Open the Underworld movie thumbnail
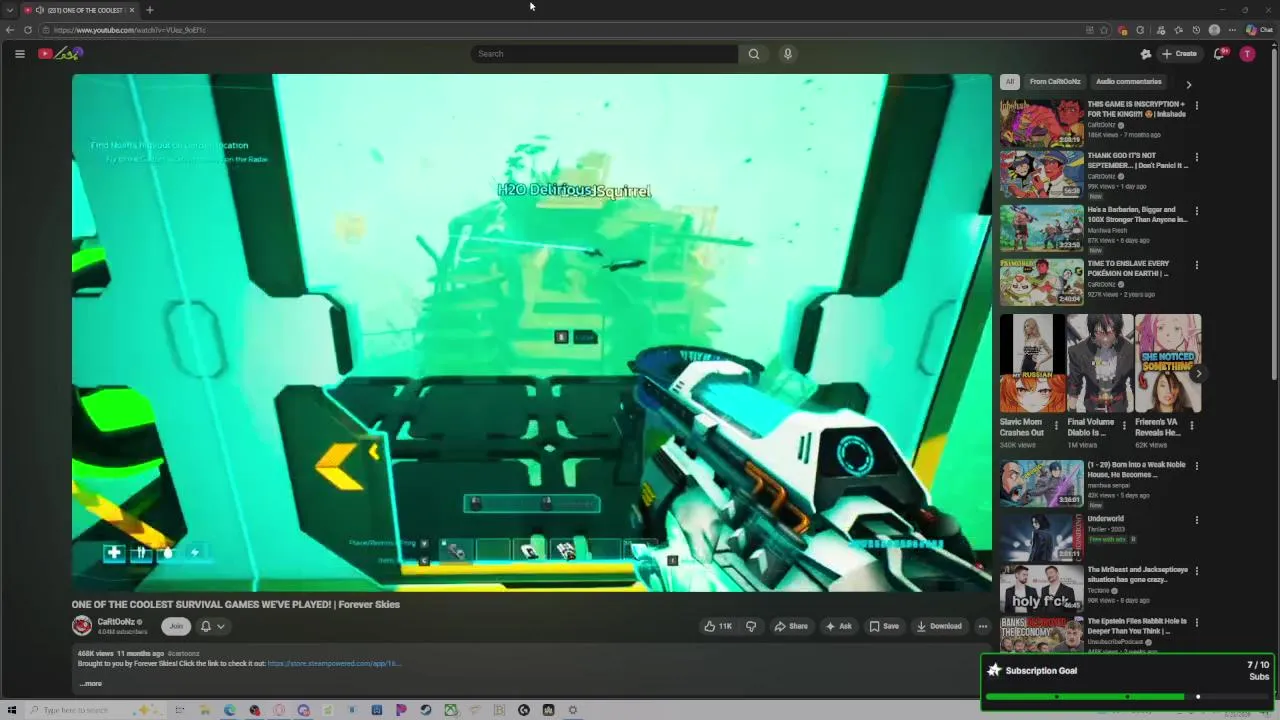Image resolution: width=1280 pixels, height=720 pixels. (x=1041, y=536)
